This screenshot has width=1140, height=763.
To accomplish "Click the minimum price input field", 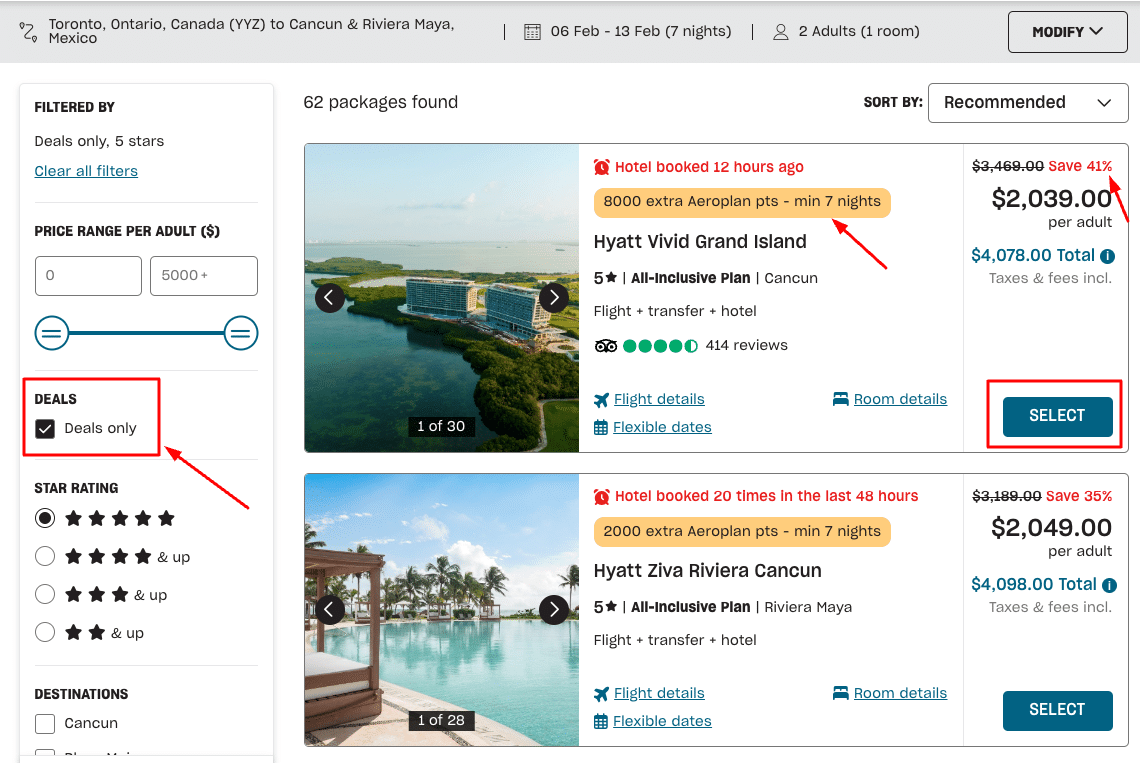I will click(x=88, y=275).
